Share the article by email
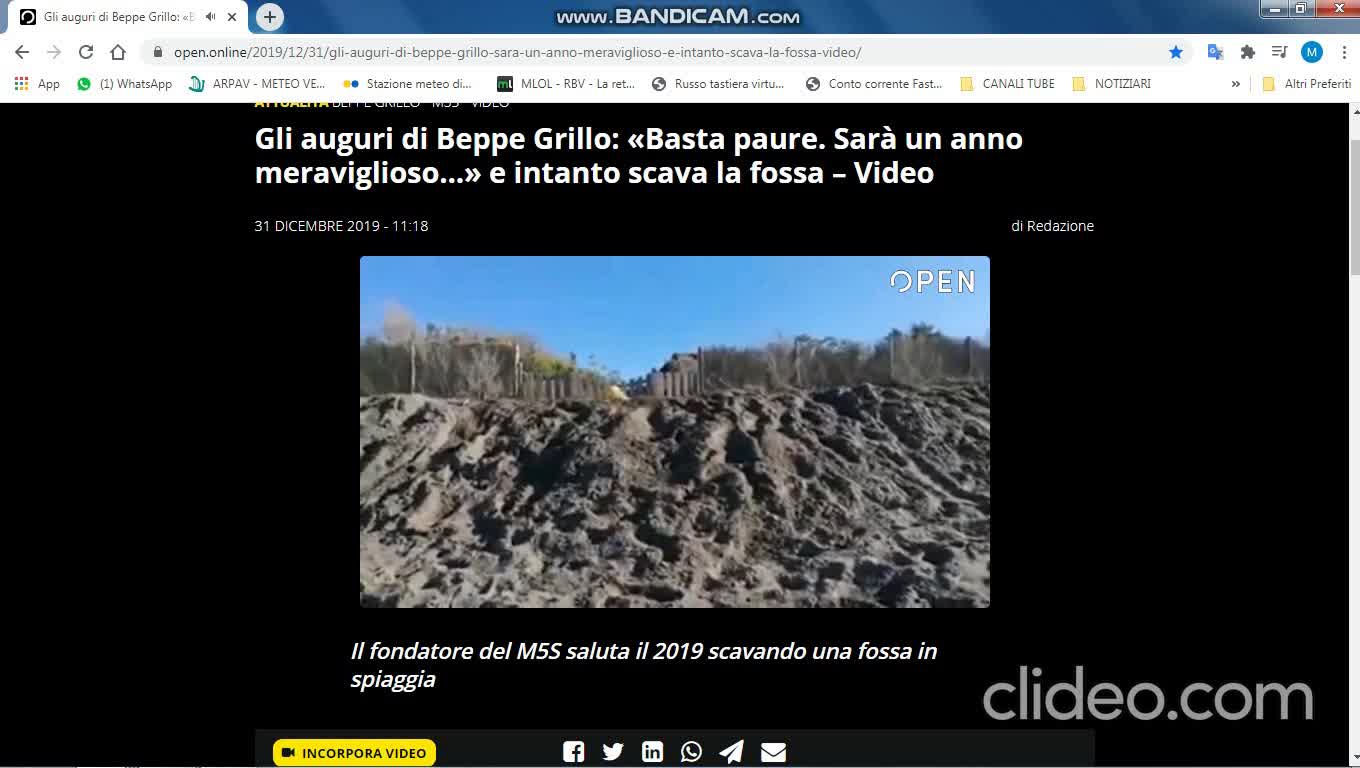 point(773,752)
